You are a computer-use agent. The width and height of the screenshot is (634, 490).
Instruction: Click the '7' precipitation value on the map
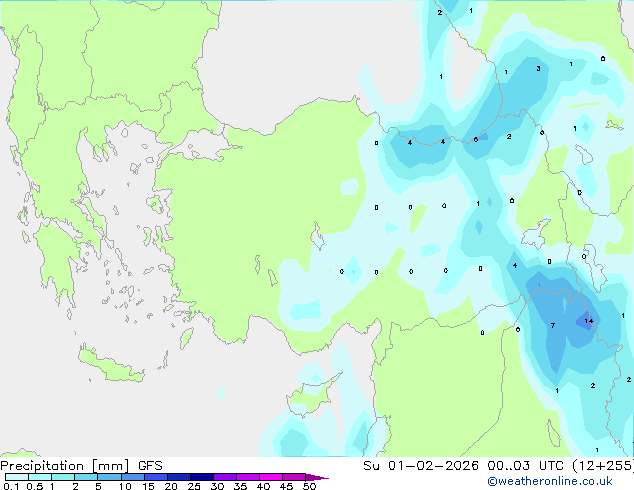[x=553, y=325]
